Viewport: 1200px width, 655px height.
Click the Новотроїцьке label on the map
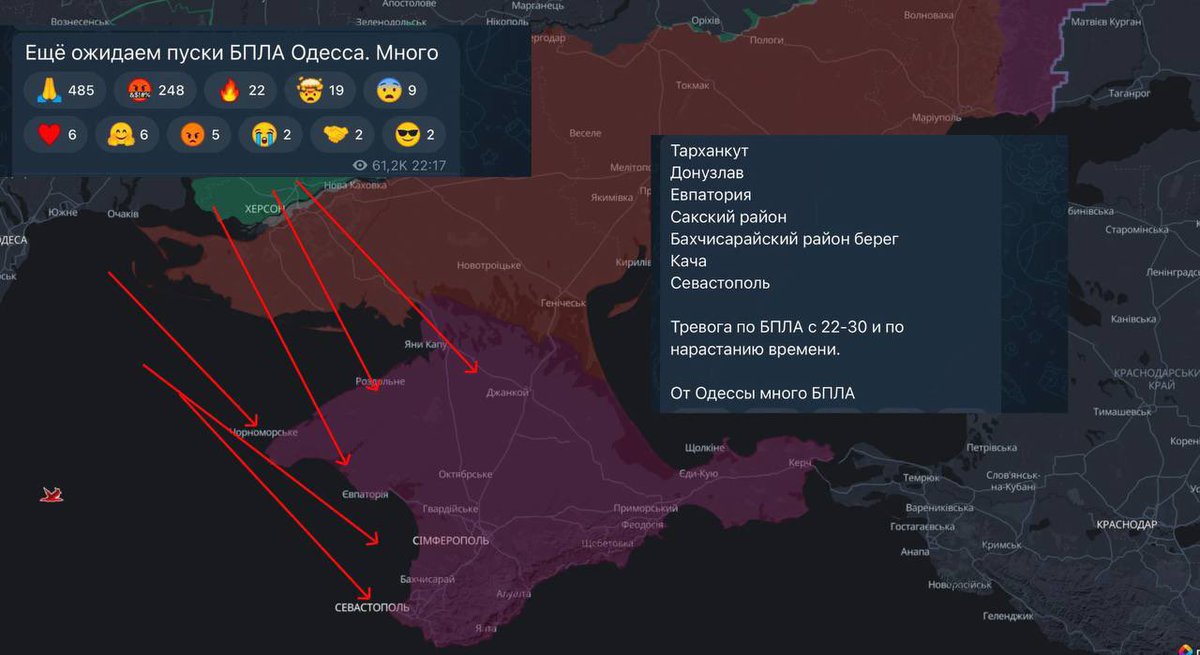click(489, 265)
